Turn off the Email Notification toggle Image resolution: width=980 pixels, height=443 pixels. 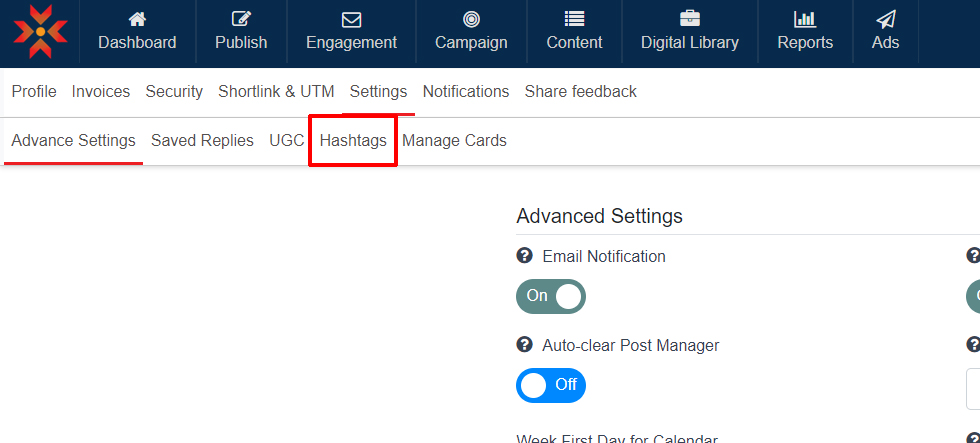(551, 296)
